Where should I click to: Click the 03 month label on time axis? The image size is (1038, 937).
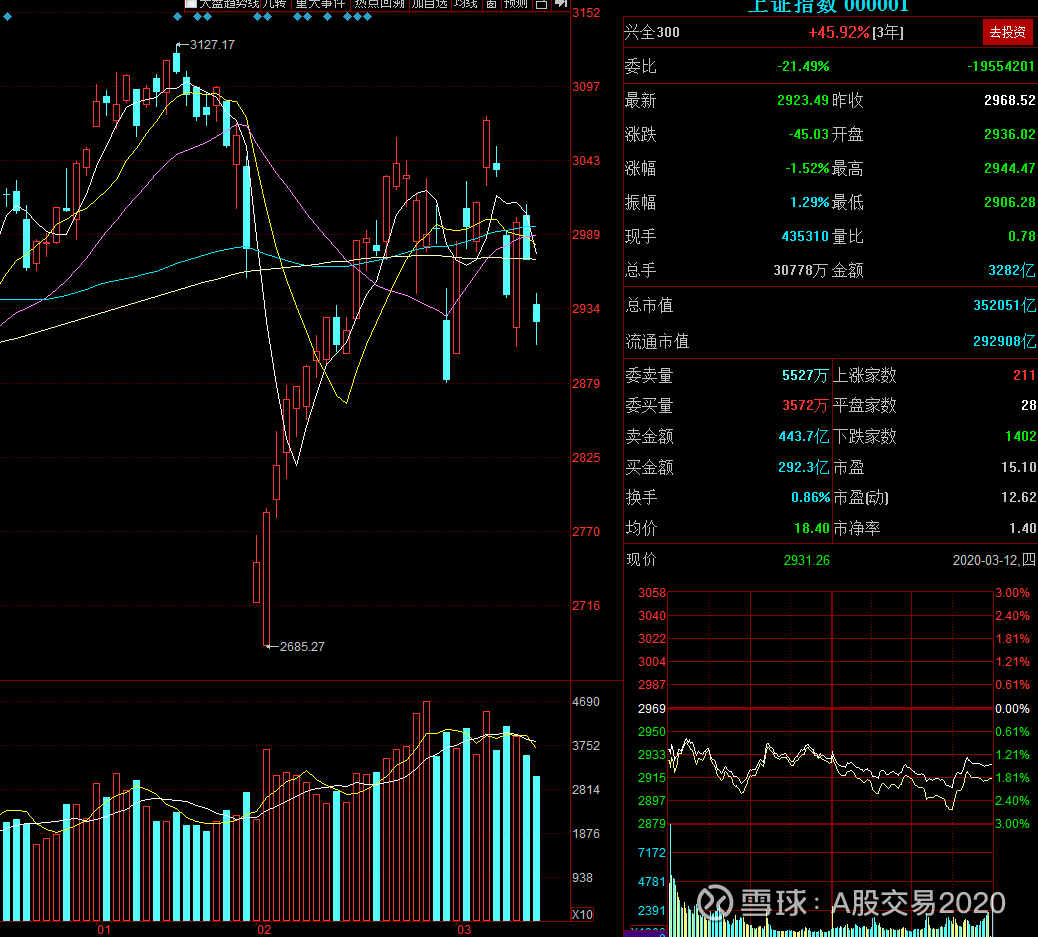464,929
